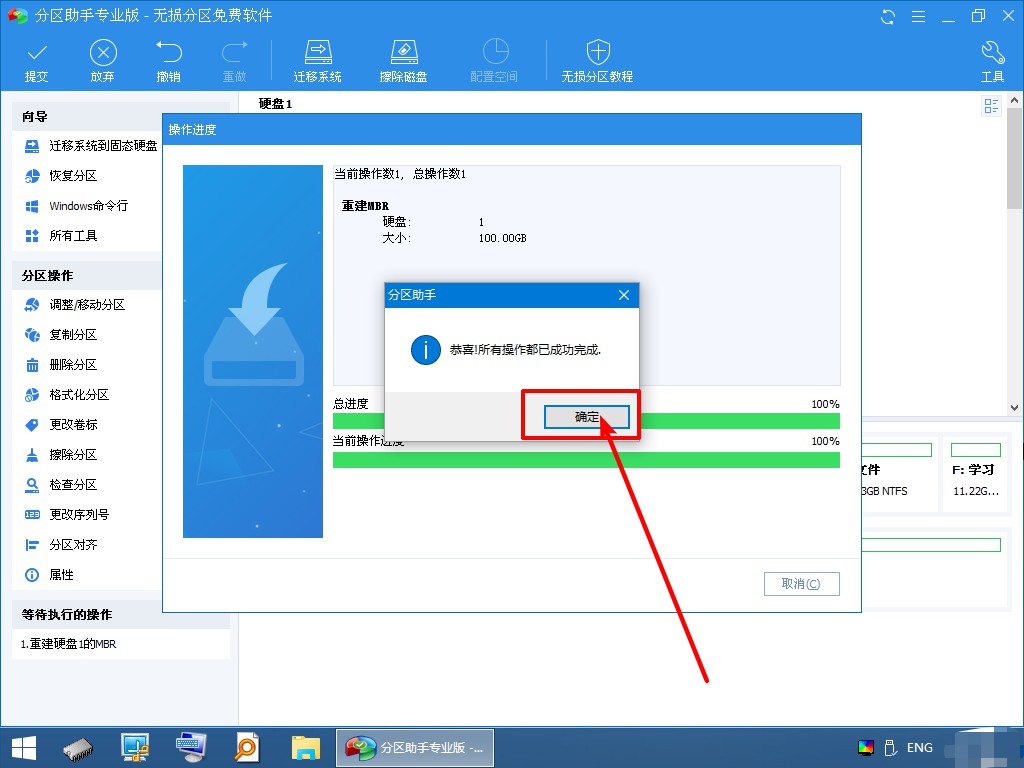Choose 检查分区 operation
Image resolution: width=1024 pixels, height=768 pixels.
tap(61, 485)
